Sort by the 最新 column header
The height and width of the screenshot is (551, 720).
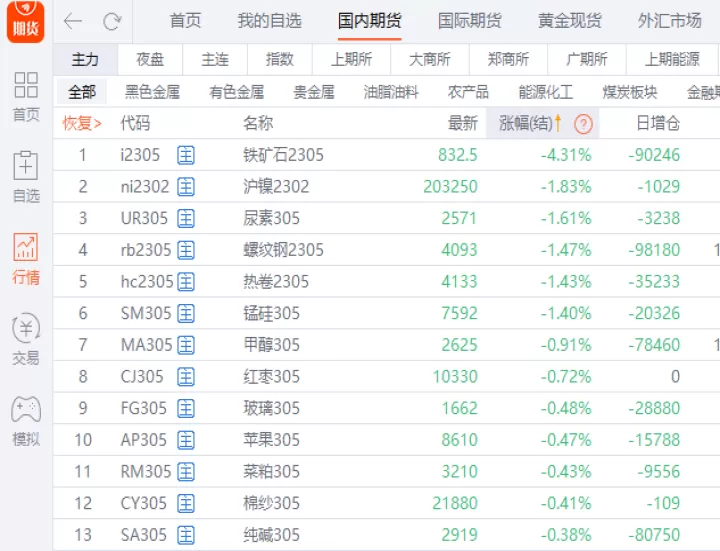pos(463,124)
